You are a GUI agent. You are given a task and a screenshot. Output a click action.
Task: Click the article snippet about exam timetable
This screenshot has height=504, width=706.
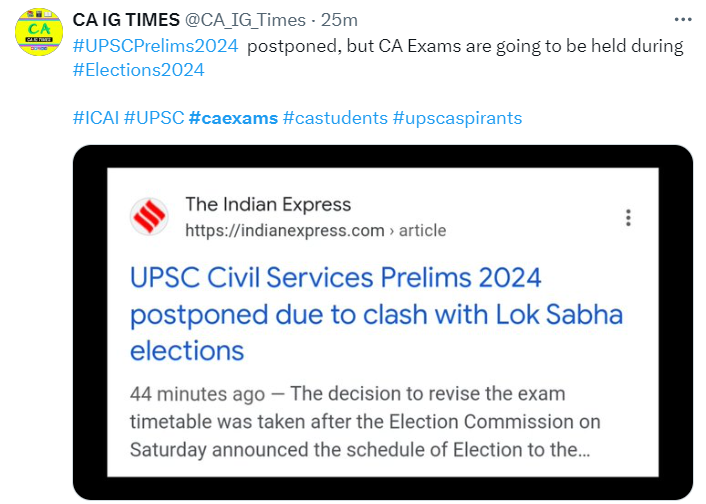pyautogui.click(x=365, y=421)
